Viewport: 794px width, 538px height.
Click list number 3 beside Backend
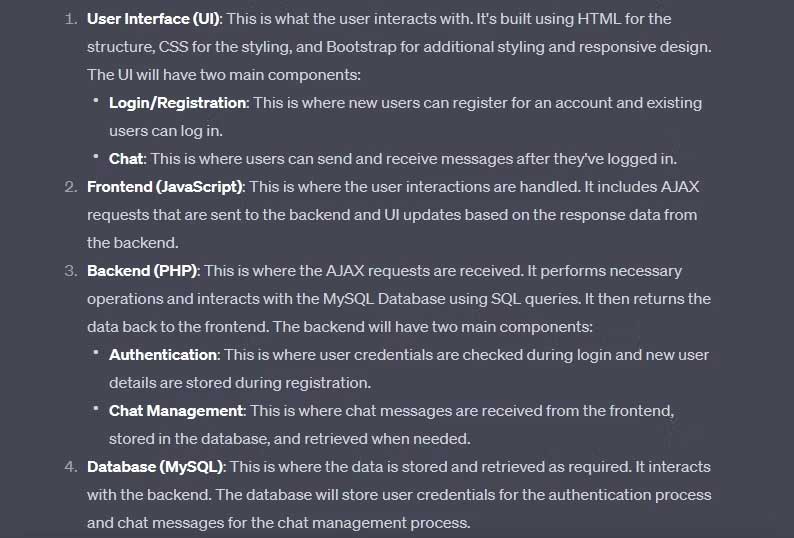(x=70, y=270)
